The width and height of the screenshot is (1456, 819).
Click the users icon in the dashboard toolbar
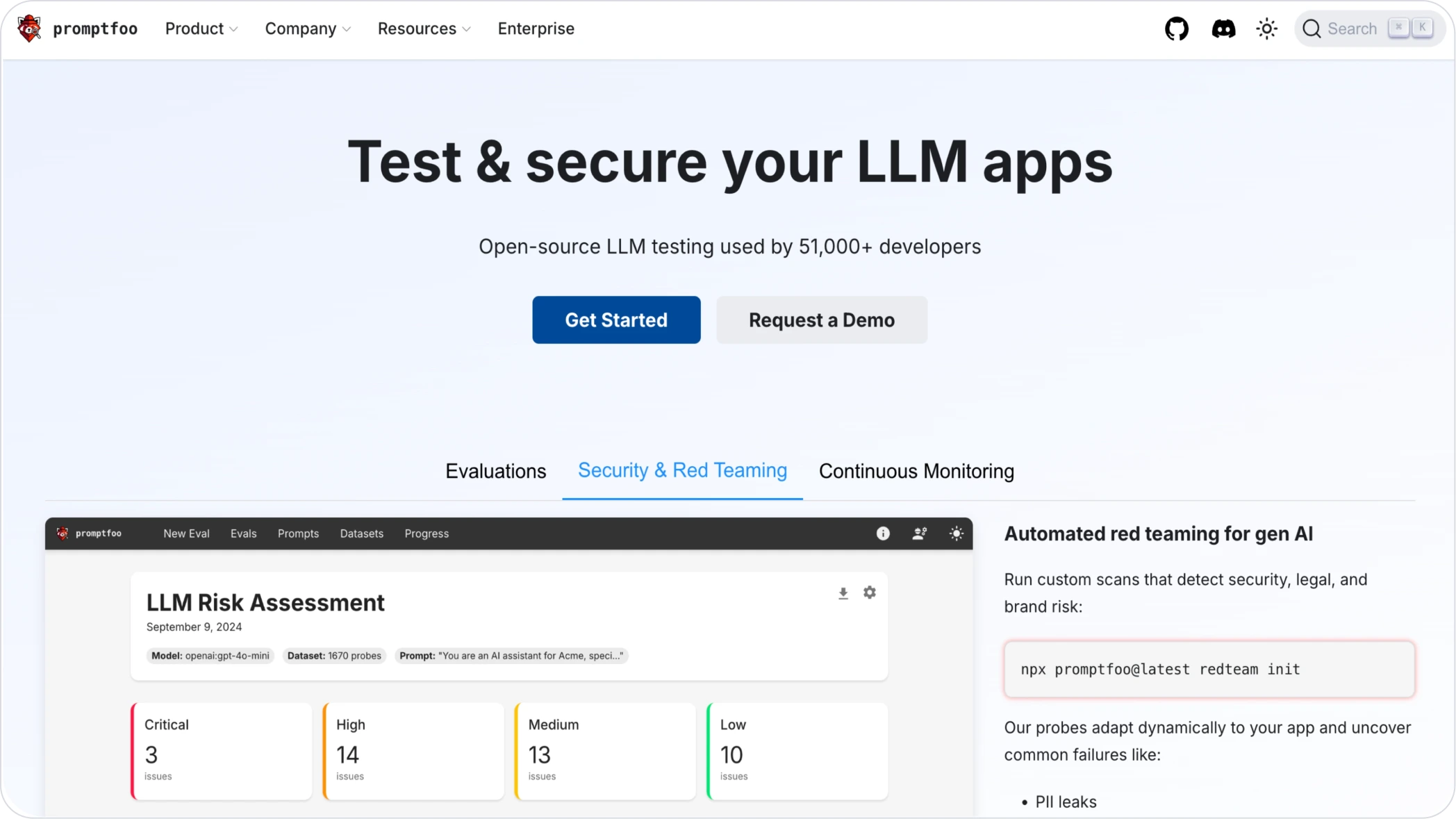[x=919, y=533]
